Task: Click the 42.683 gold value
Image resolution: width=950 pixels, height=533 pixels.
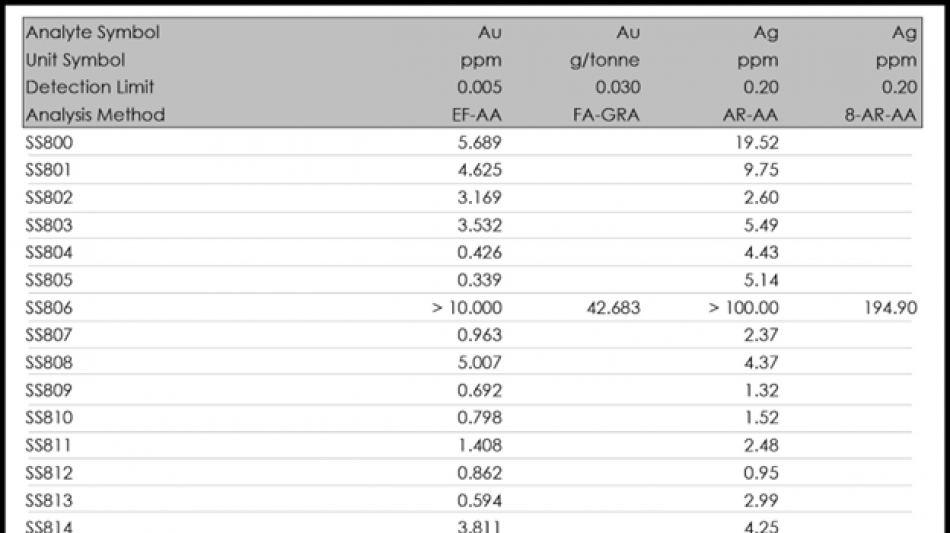Action: (609, 308)
